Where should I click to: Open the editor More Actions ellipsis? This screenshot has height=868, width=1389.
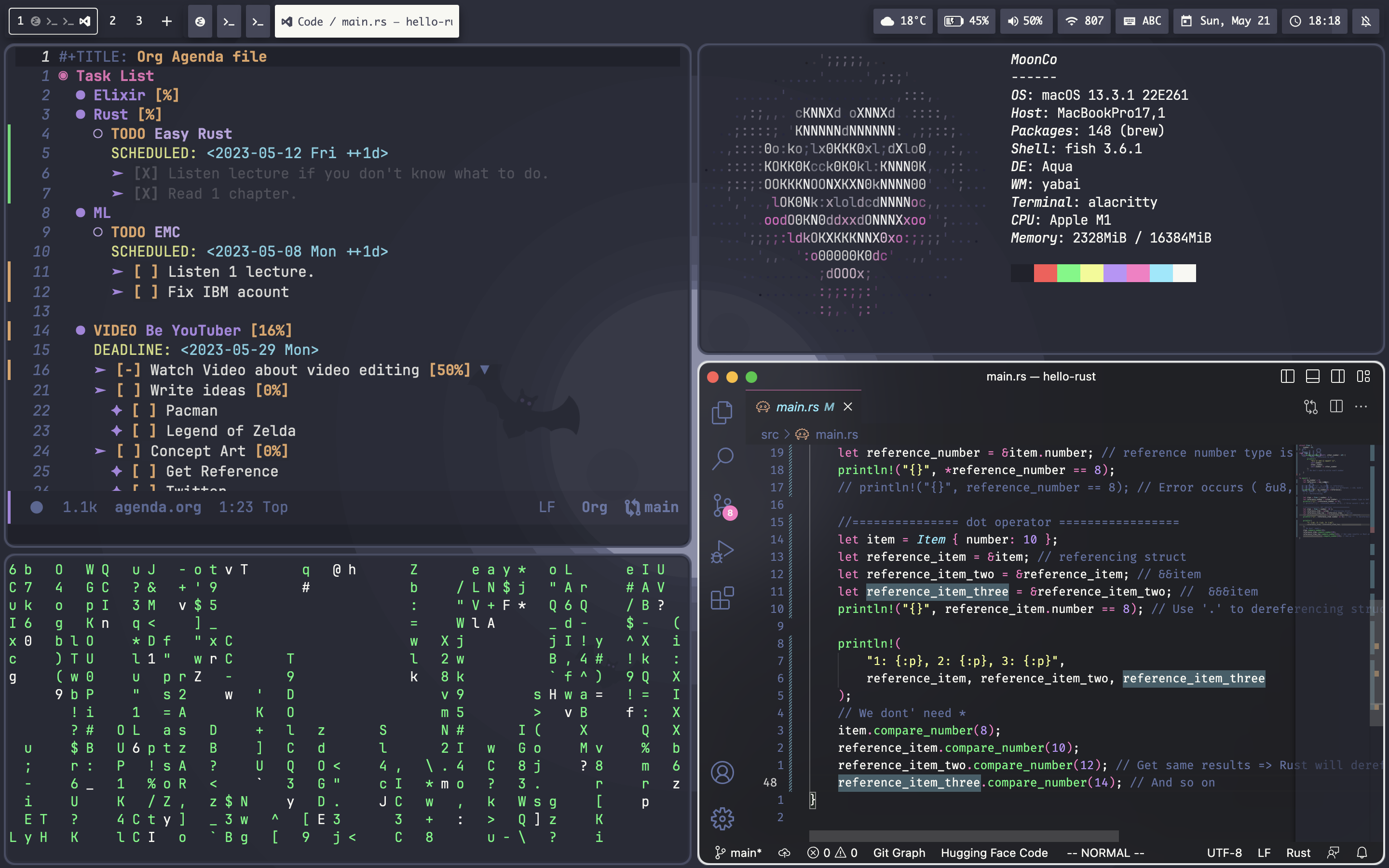pos(1361,407)
